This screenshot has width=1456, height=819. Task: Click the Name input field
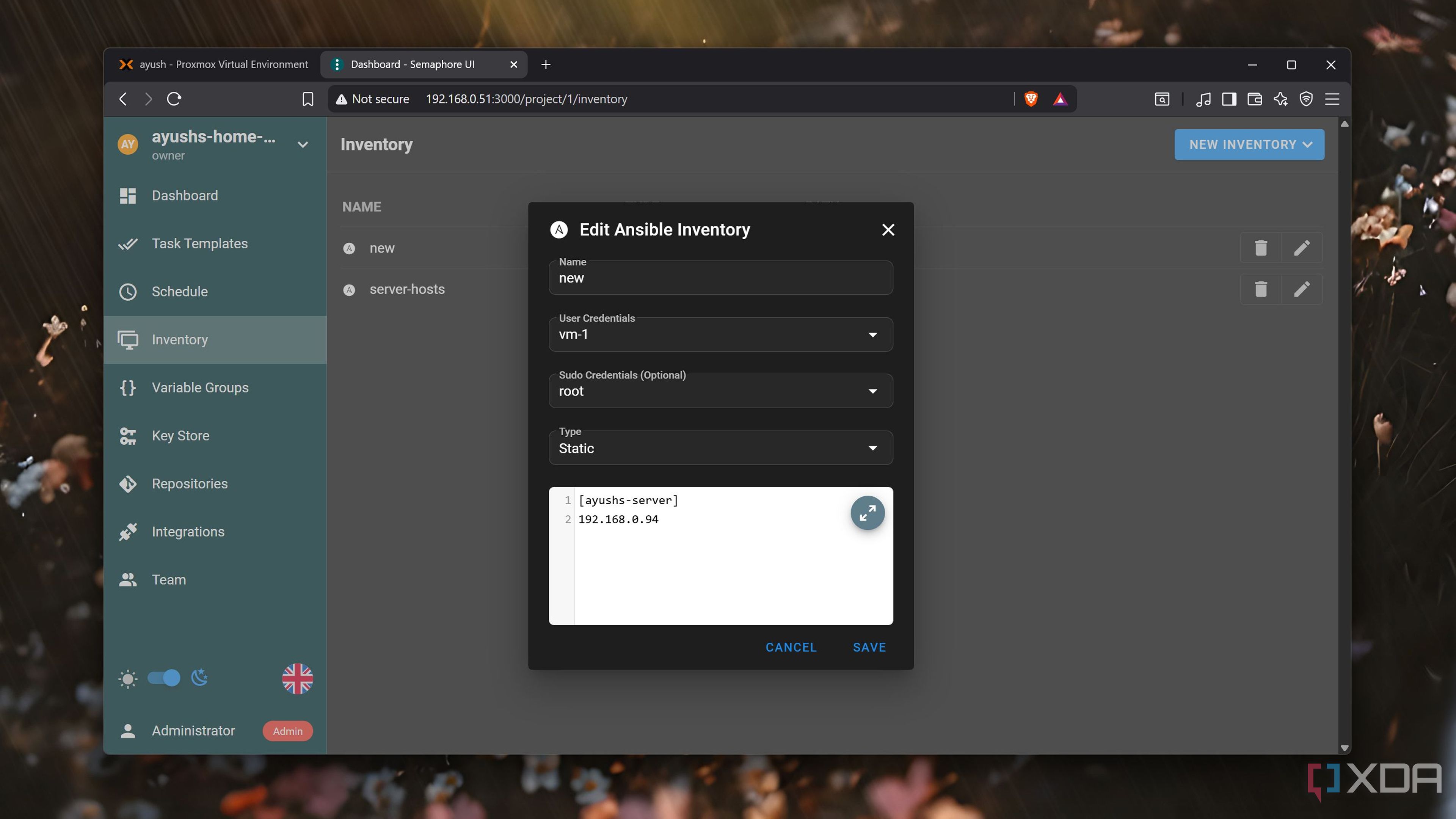pos(721,278)
